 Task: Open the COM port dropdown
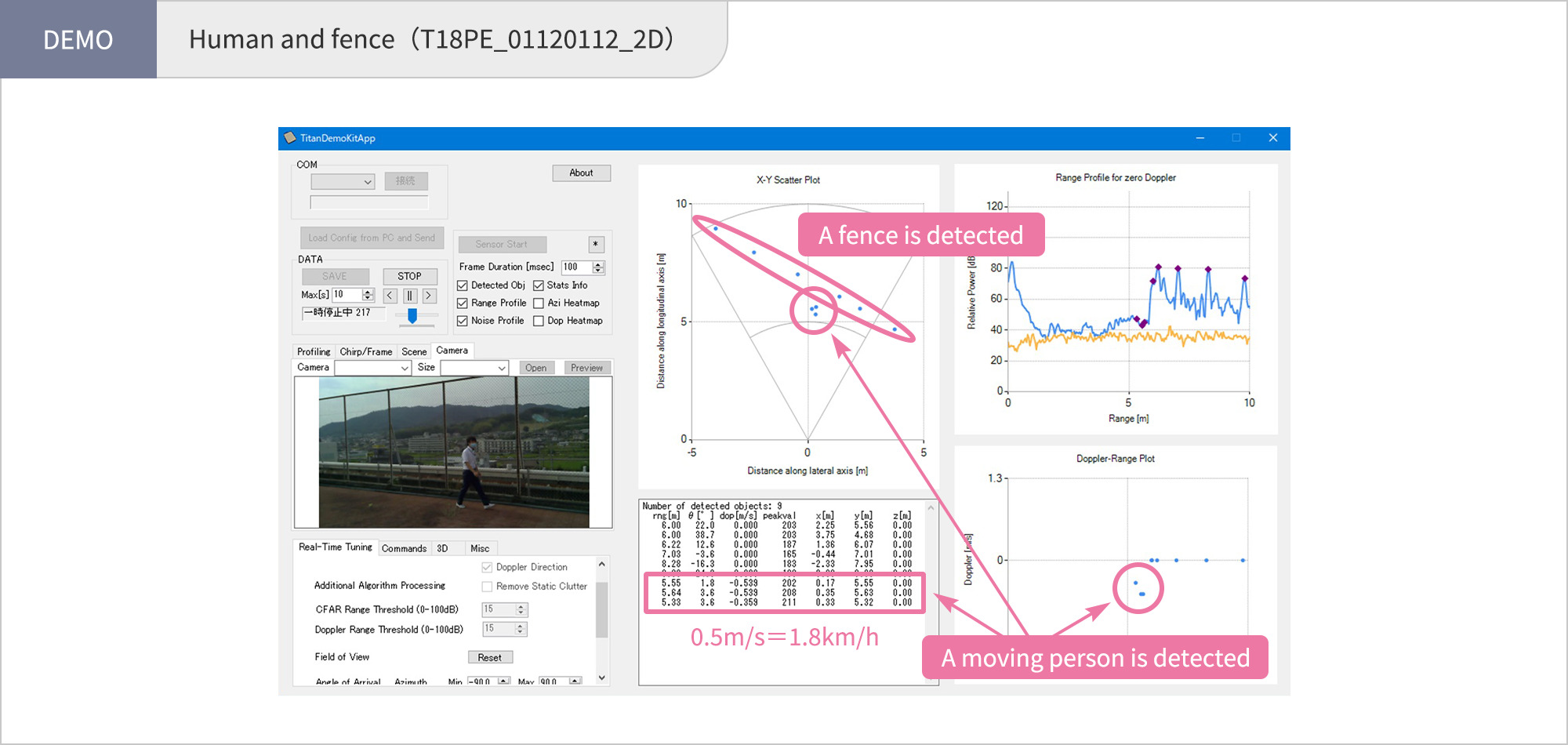click(343, 182)
